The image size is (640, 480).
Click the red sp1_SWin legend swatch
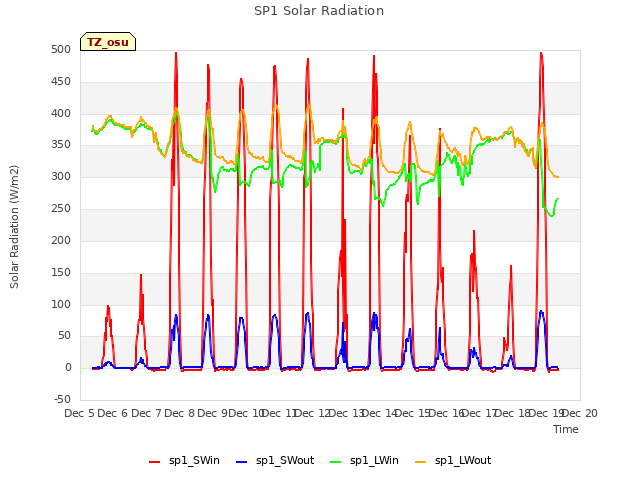pyautogui.click(x=155, y=462)
